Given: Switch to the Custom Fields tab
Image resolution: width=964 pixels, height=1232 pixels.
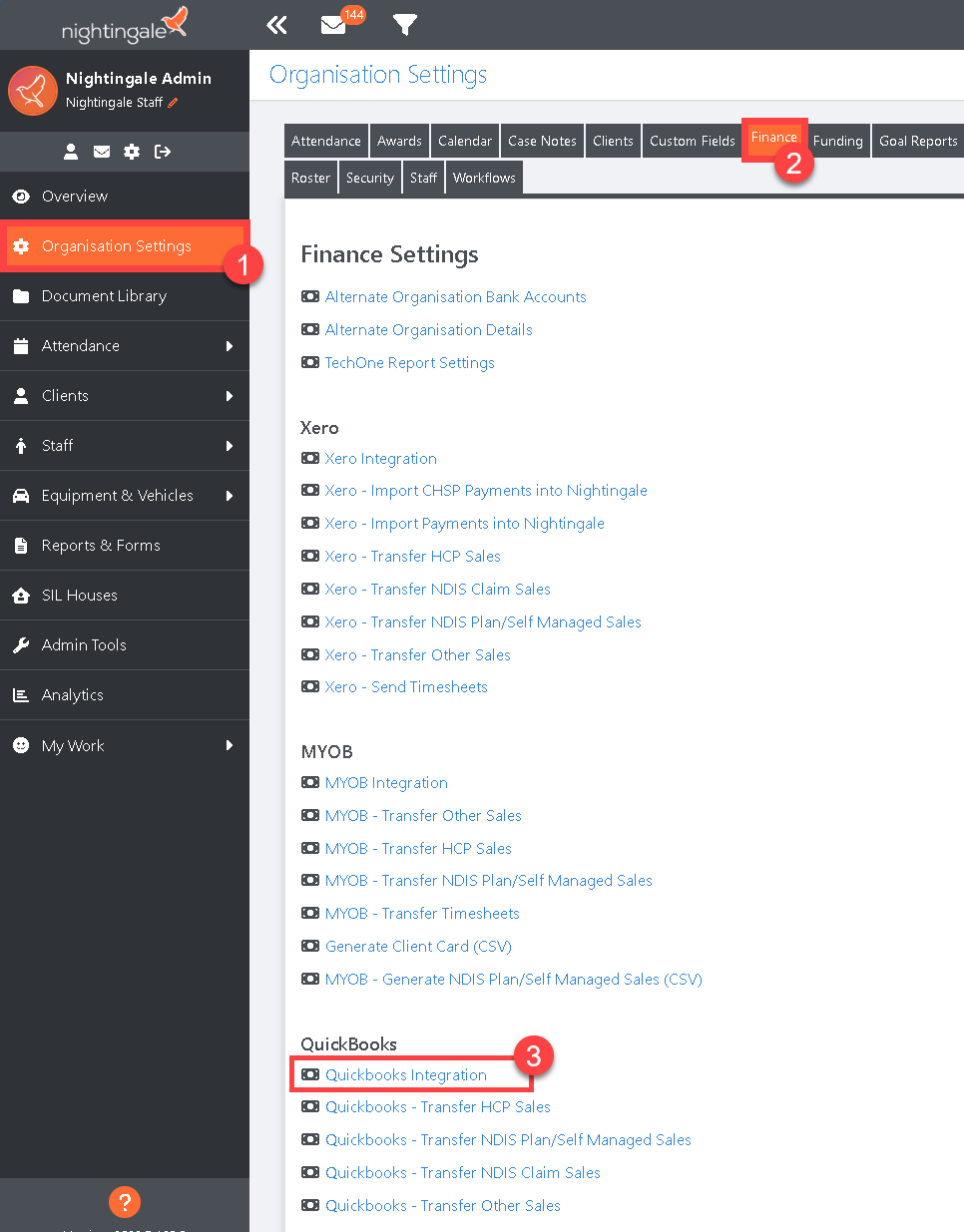Looking at the screenshot, I should [692, 141].
